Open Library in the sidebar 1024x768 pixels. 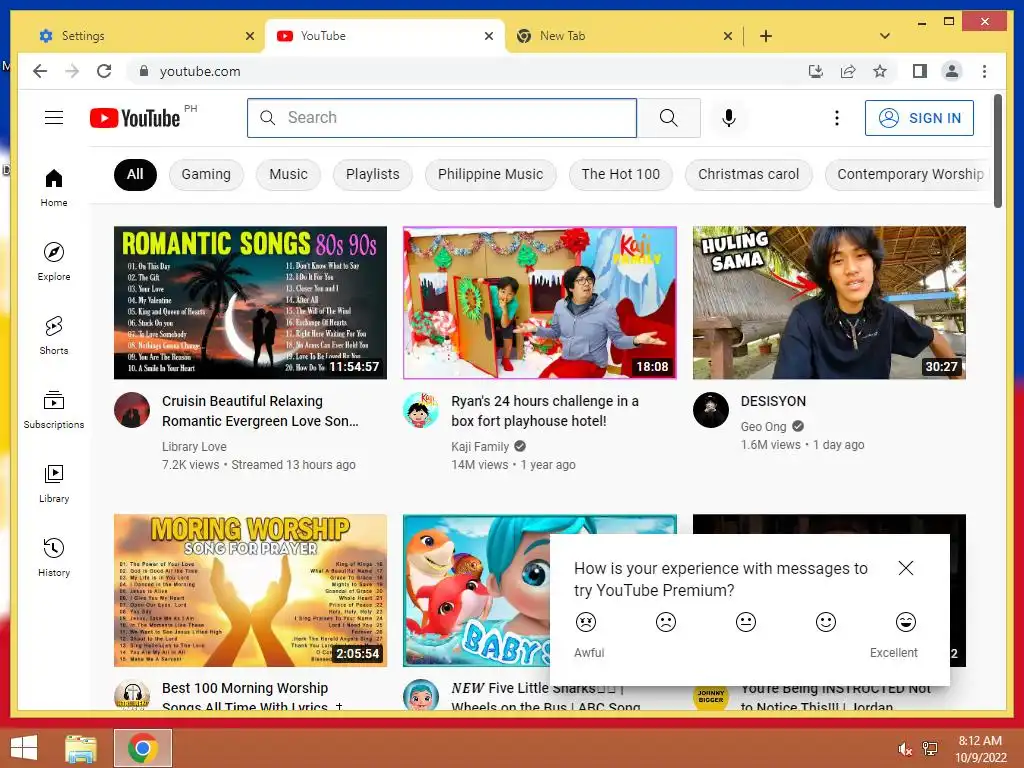tap(54, 484)
